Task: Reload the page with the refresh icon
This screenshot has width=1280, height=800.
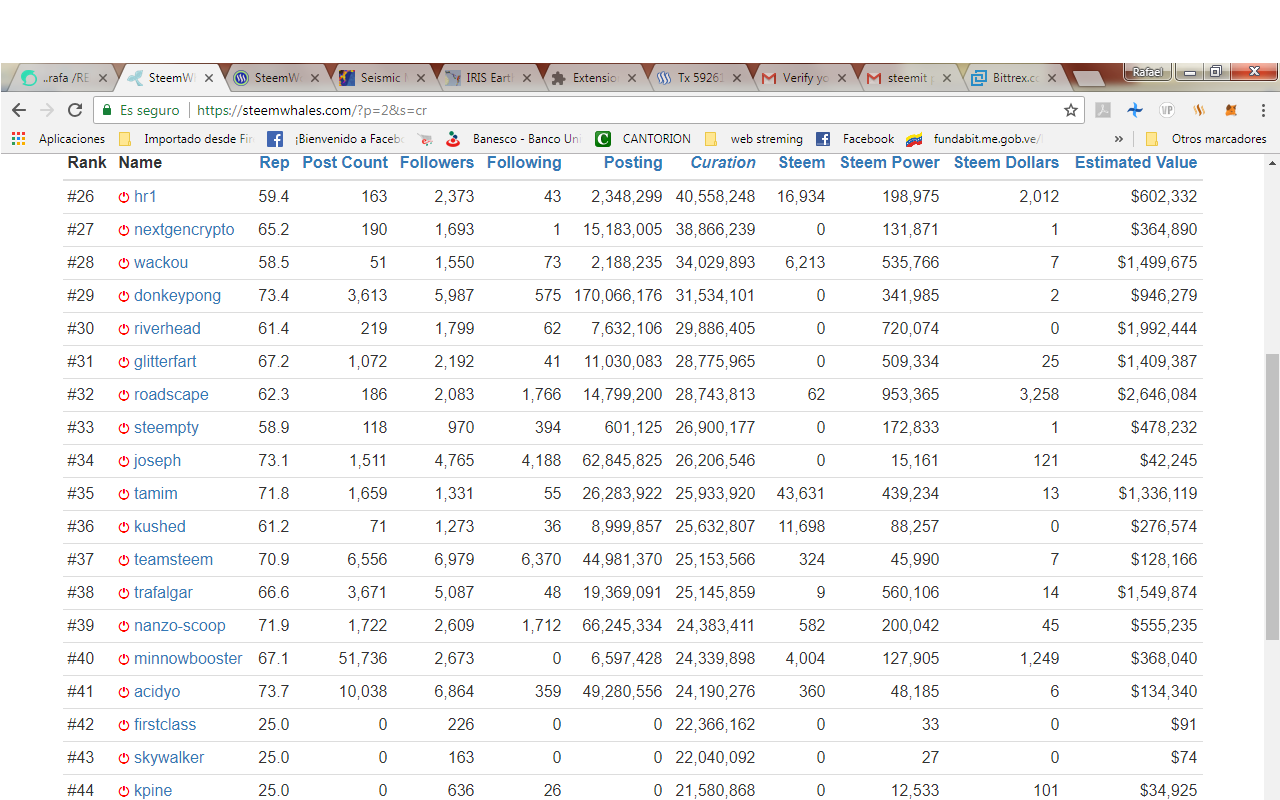Action: [75, 110]
